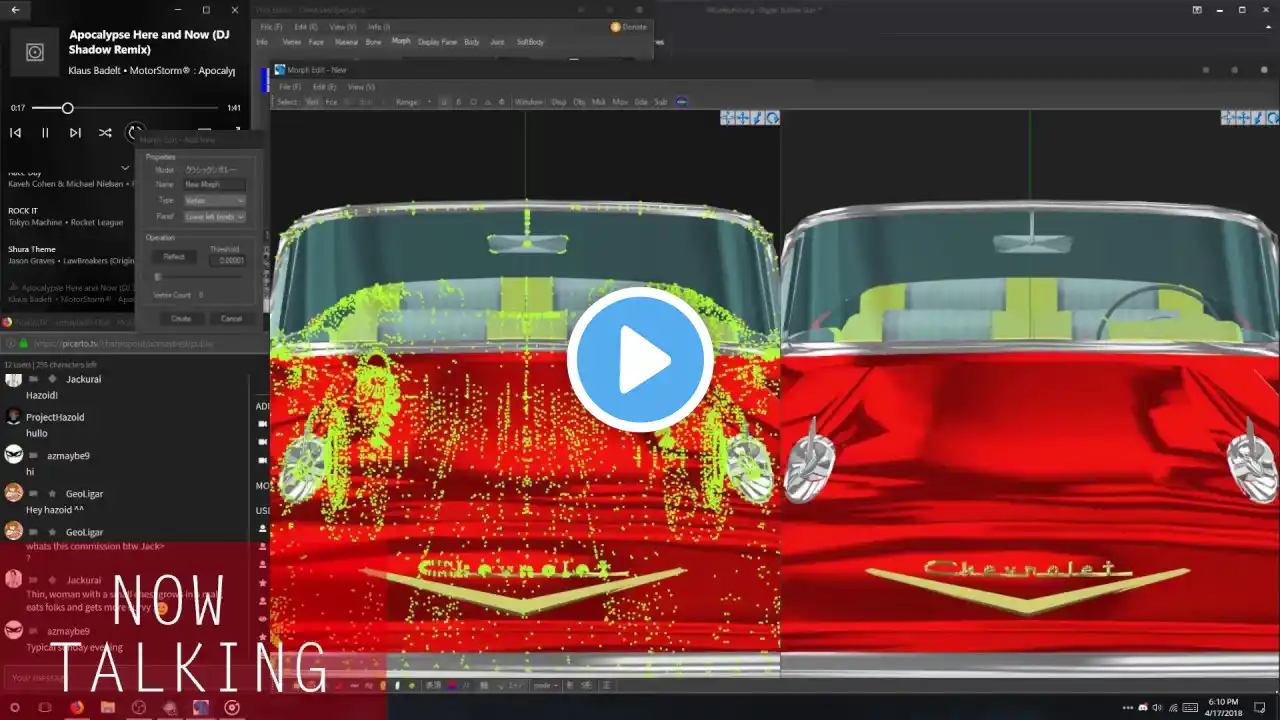
Task: Click the rainbow circle toolbar icon
Action: point(682,102)
